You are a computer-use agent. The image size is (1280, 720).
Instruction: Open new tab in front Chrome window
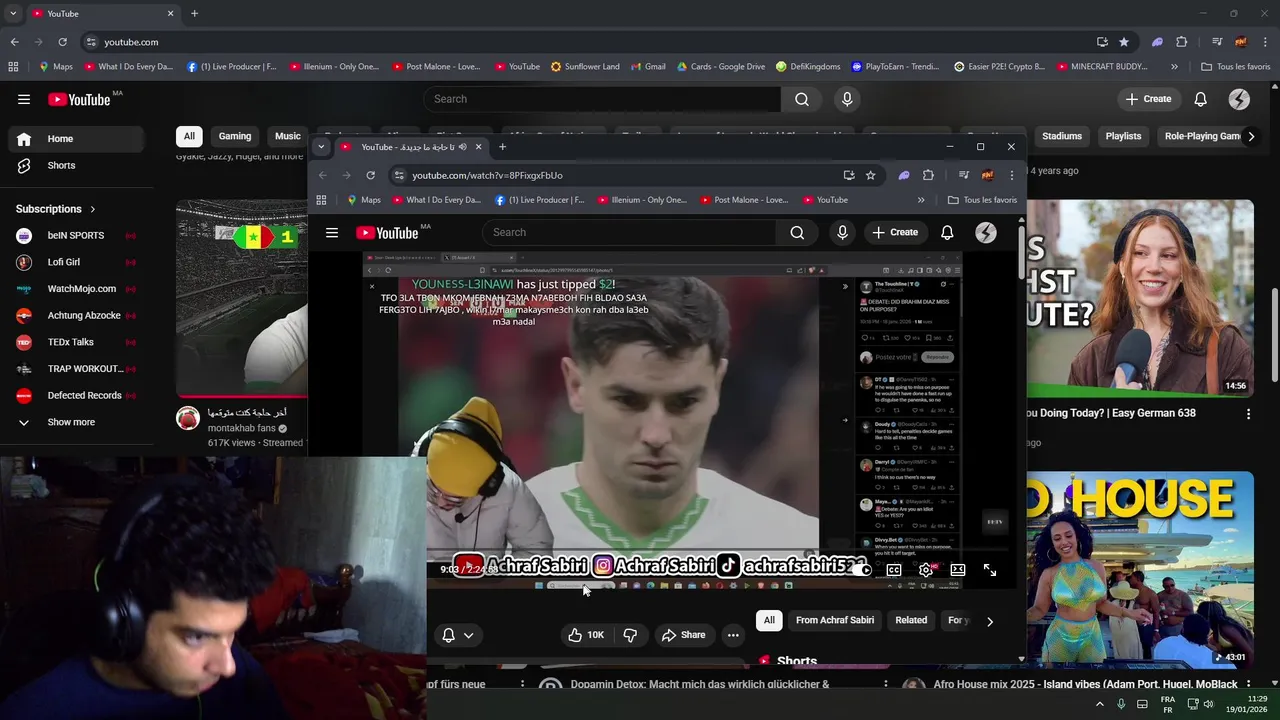click(x=502, y=147)
